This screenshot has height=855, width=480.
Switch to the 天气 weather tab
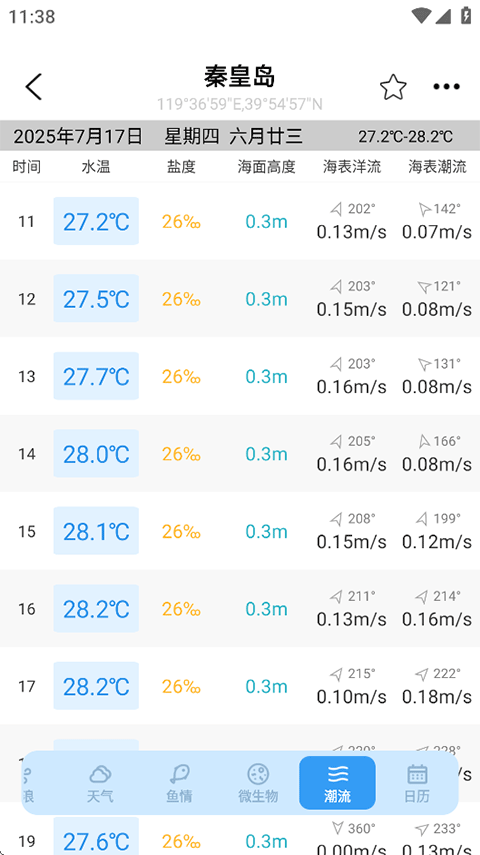(100, 783)
